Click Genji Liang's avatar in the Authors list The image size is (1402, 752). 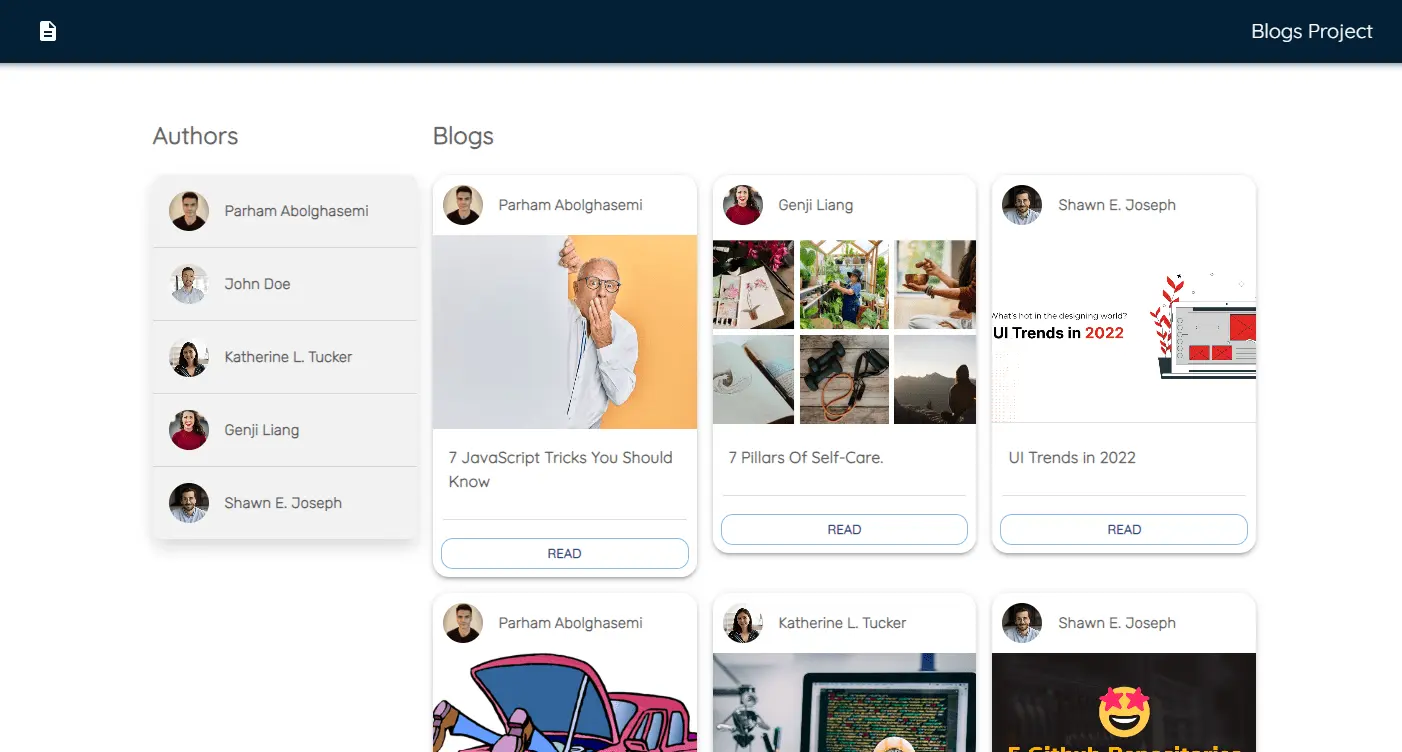point(189,430)
